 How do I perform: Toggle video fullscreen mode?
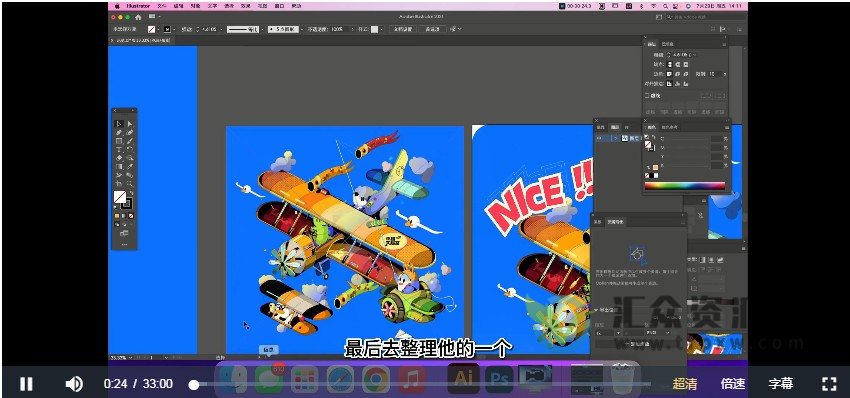[x=829, y=384]
